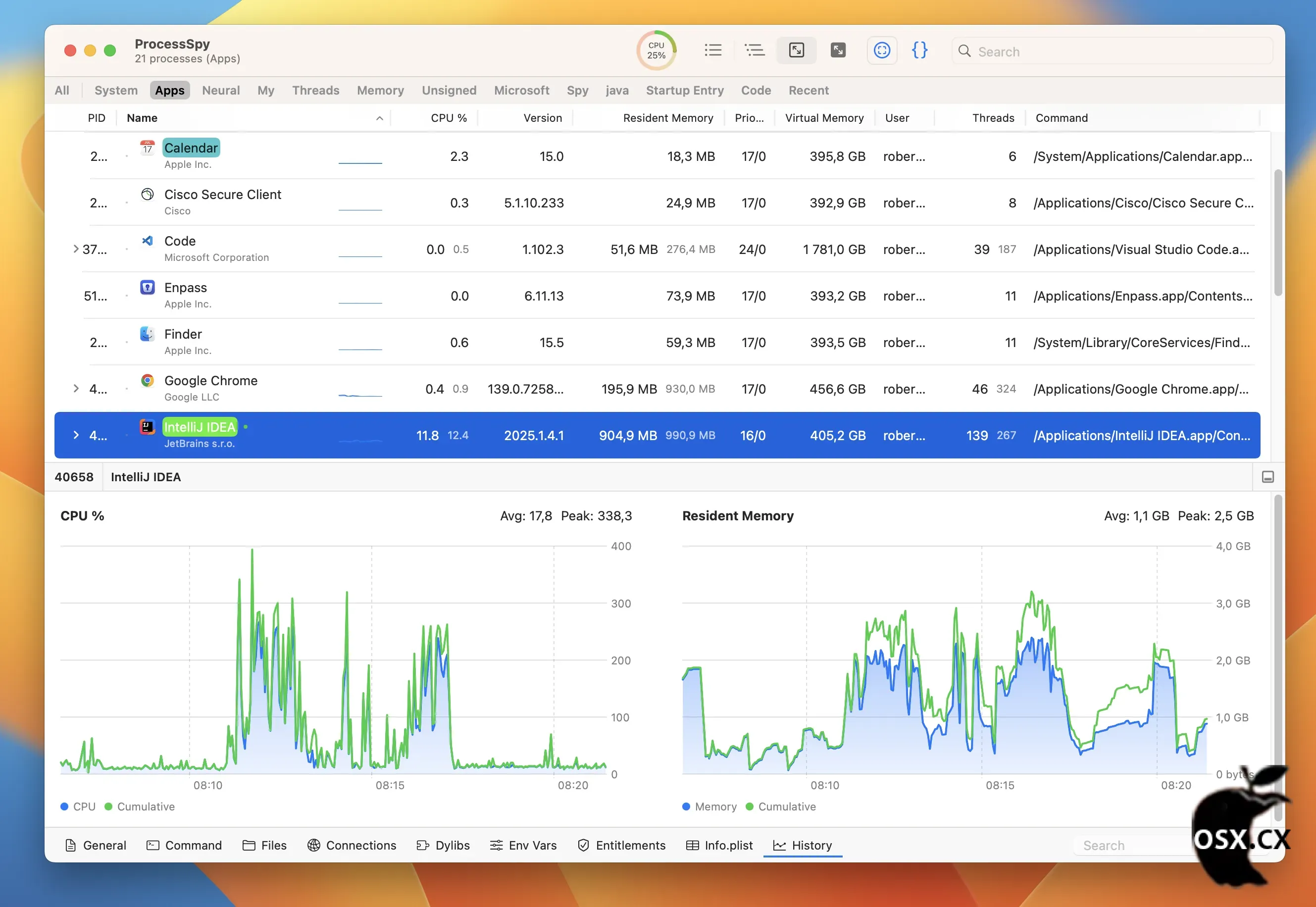Select the flat list view icon
Screen dimensions: 1316x907
[712, 50]
